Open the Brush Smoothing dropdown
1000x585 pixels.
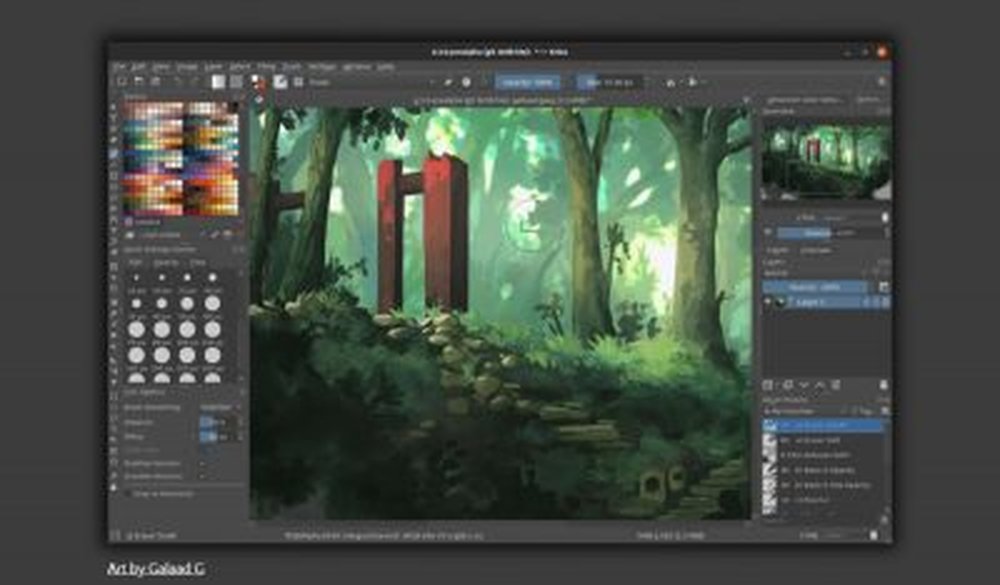tap(220, 407)
